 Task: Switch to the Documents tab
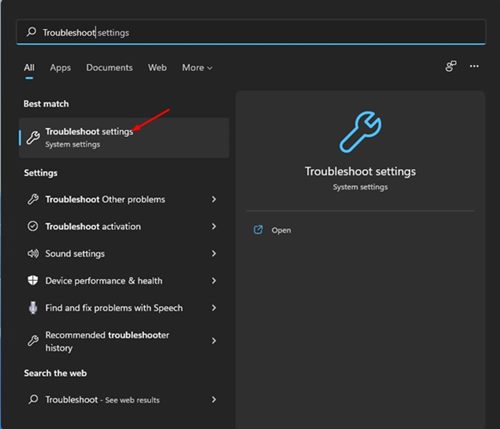click(x=109, y=68)
